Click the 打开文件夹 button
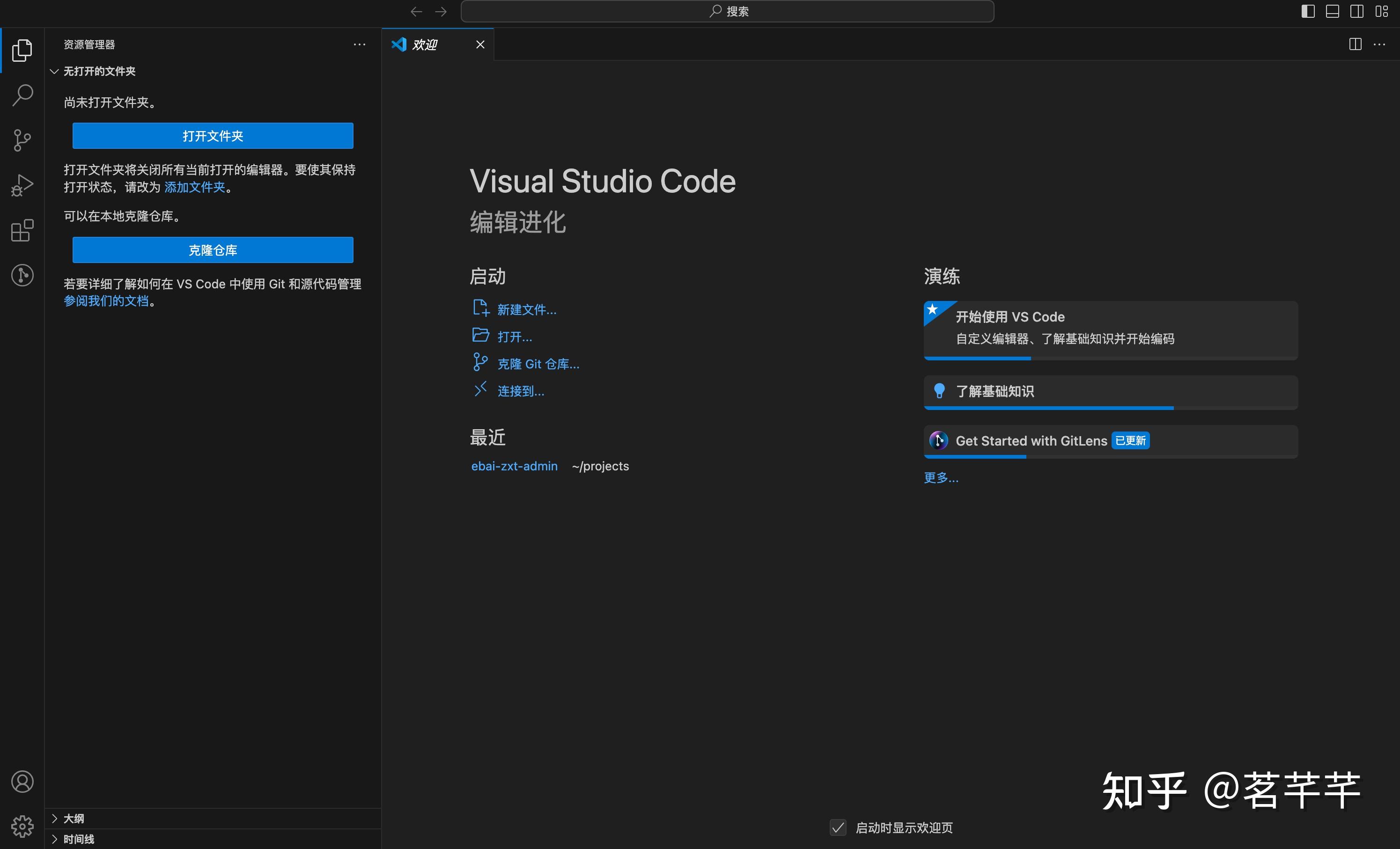Viewport: 1400px width, 849px height. point(213,136)
